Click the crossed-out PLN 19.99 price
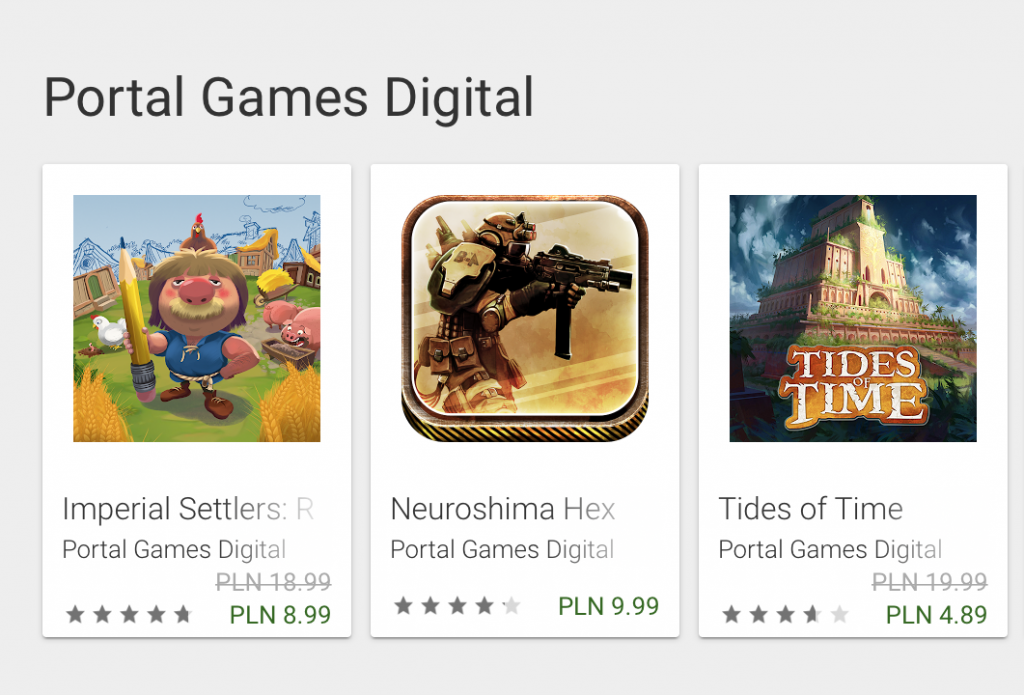1024x695 pixels. point(929,582)
